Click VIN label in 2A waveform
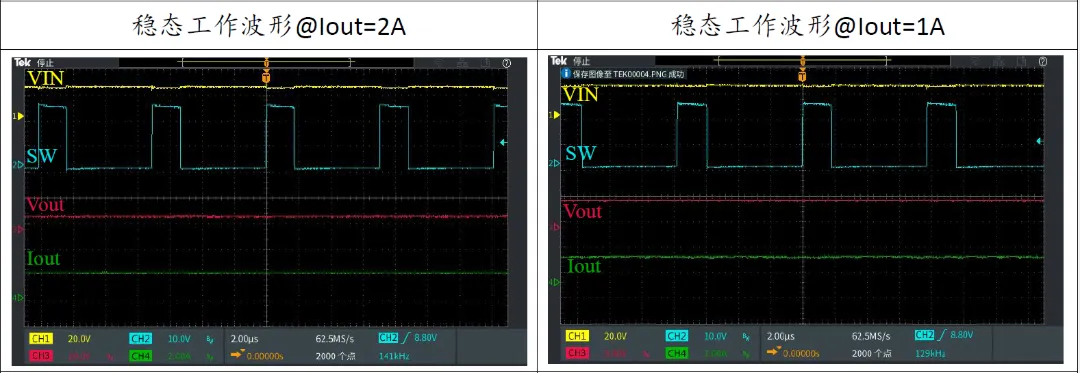The width and height of the screenshot is (1080, 373). 45,78
